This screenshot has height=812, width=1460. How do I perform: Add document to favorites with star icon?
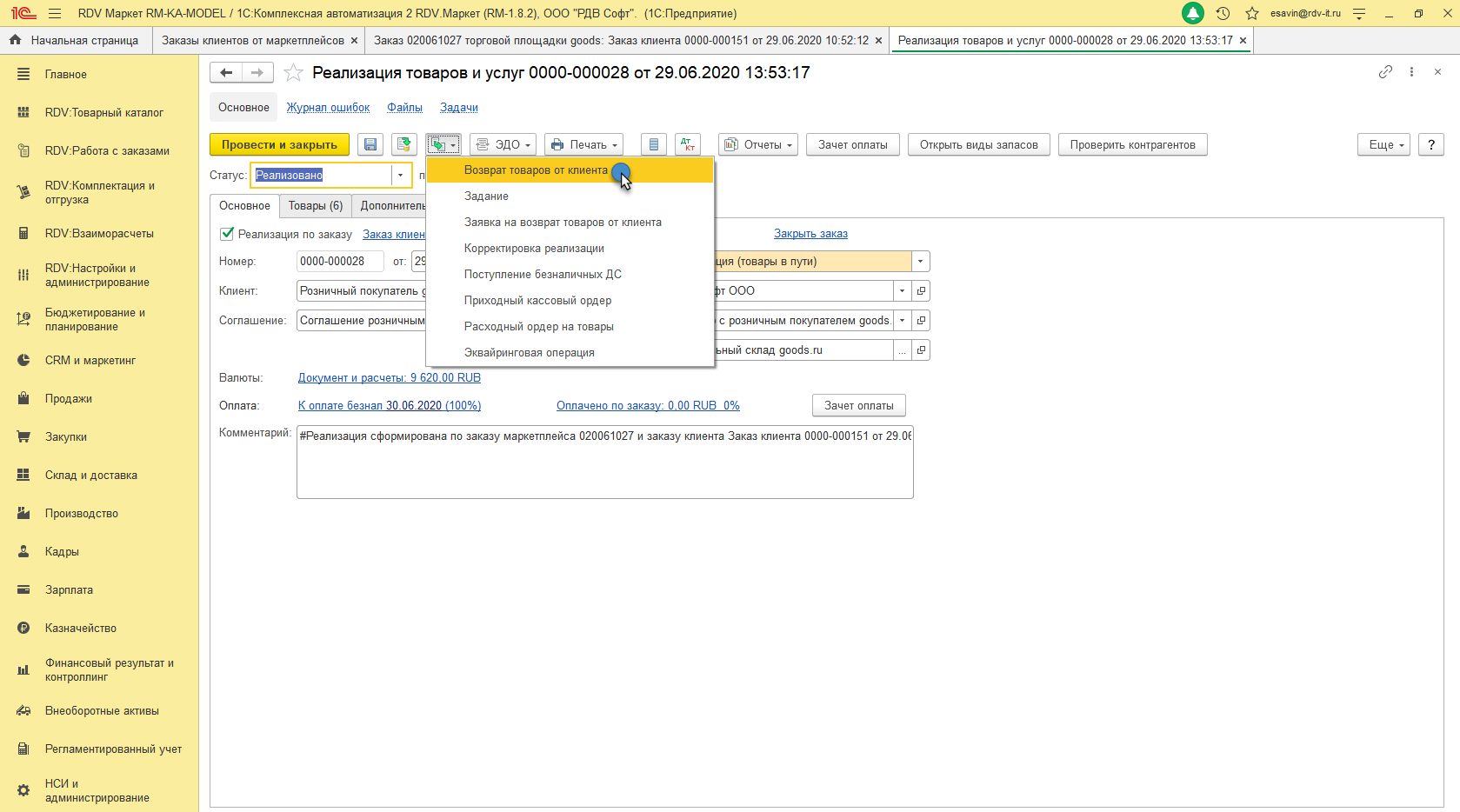coord(294,73)
